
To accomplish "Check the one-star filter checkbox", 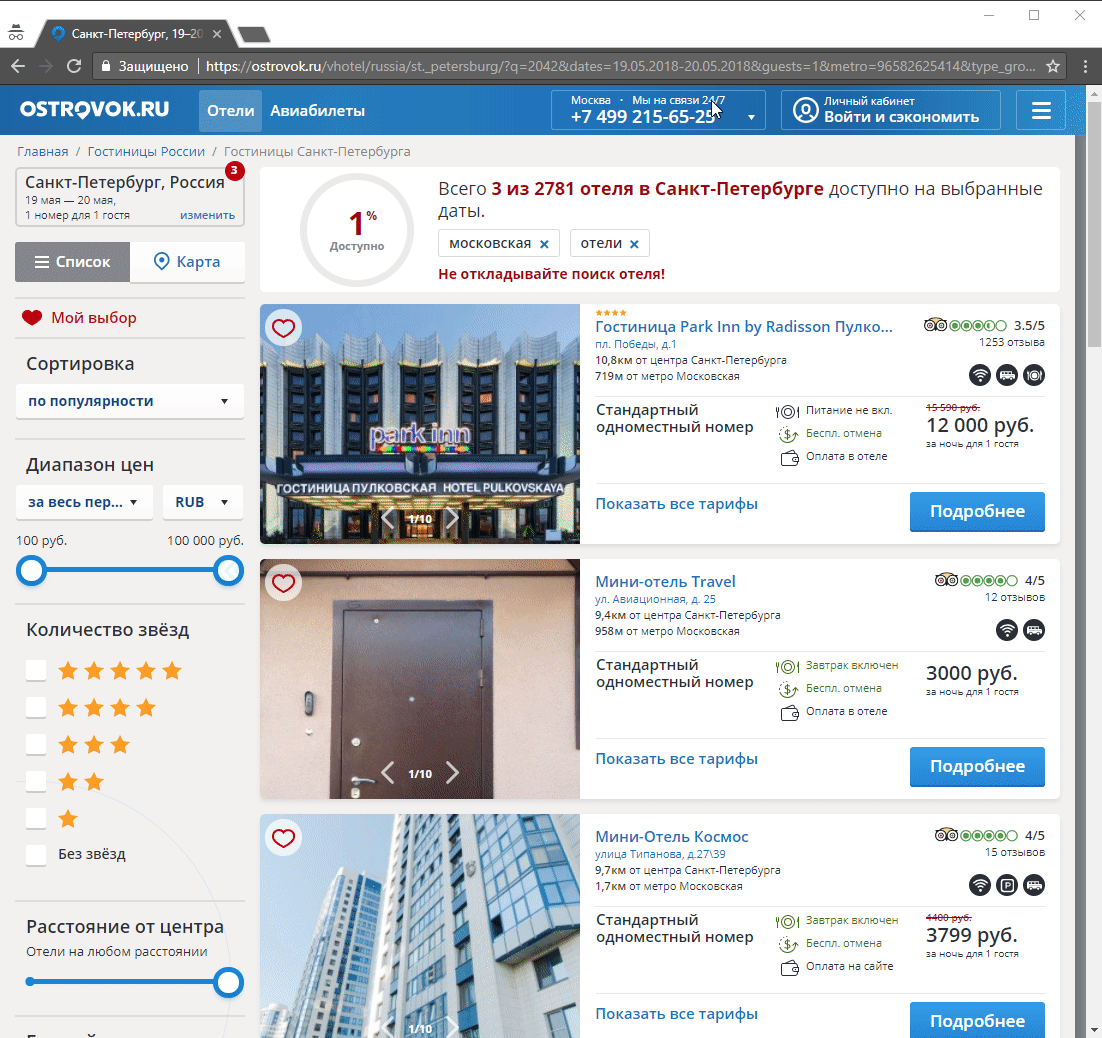I will (36, 818).
